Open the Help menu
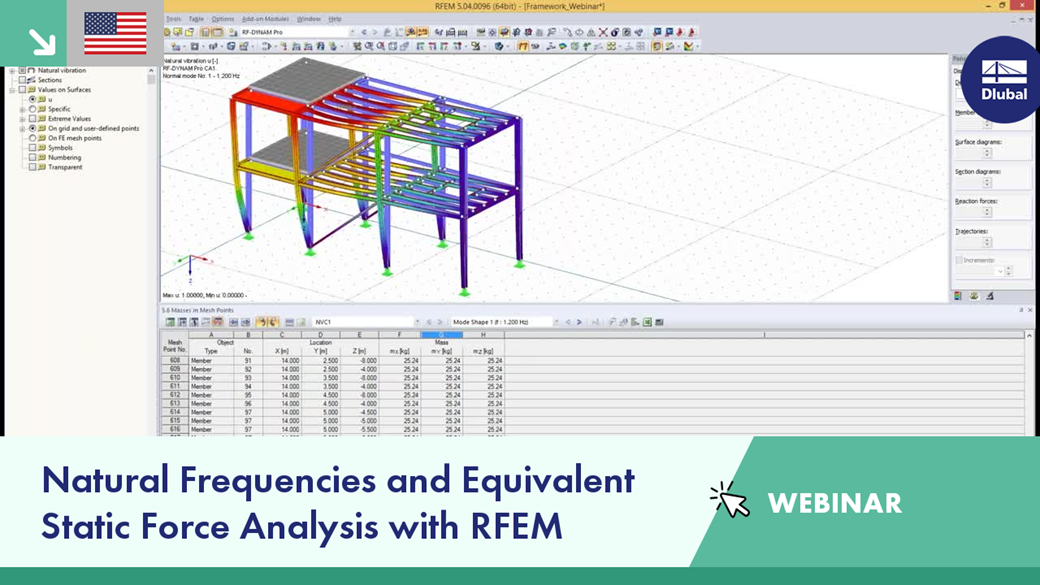This screenshot has height=585, width=1040. (x=335, y=19)
